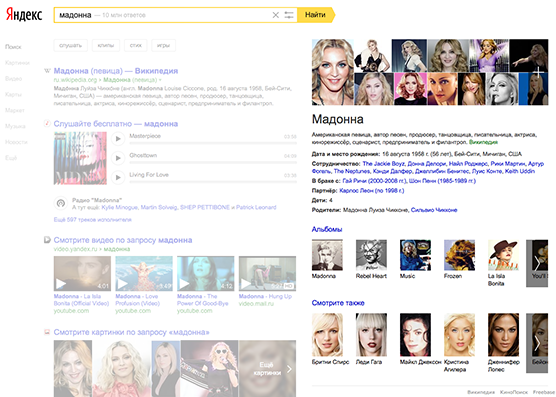
Task: Seek on the Masterpiece progress bar
Action: pyautogui.click(x=213, y=143)
